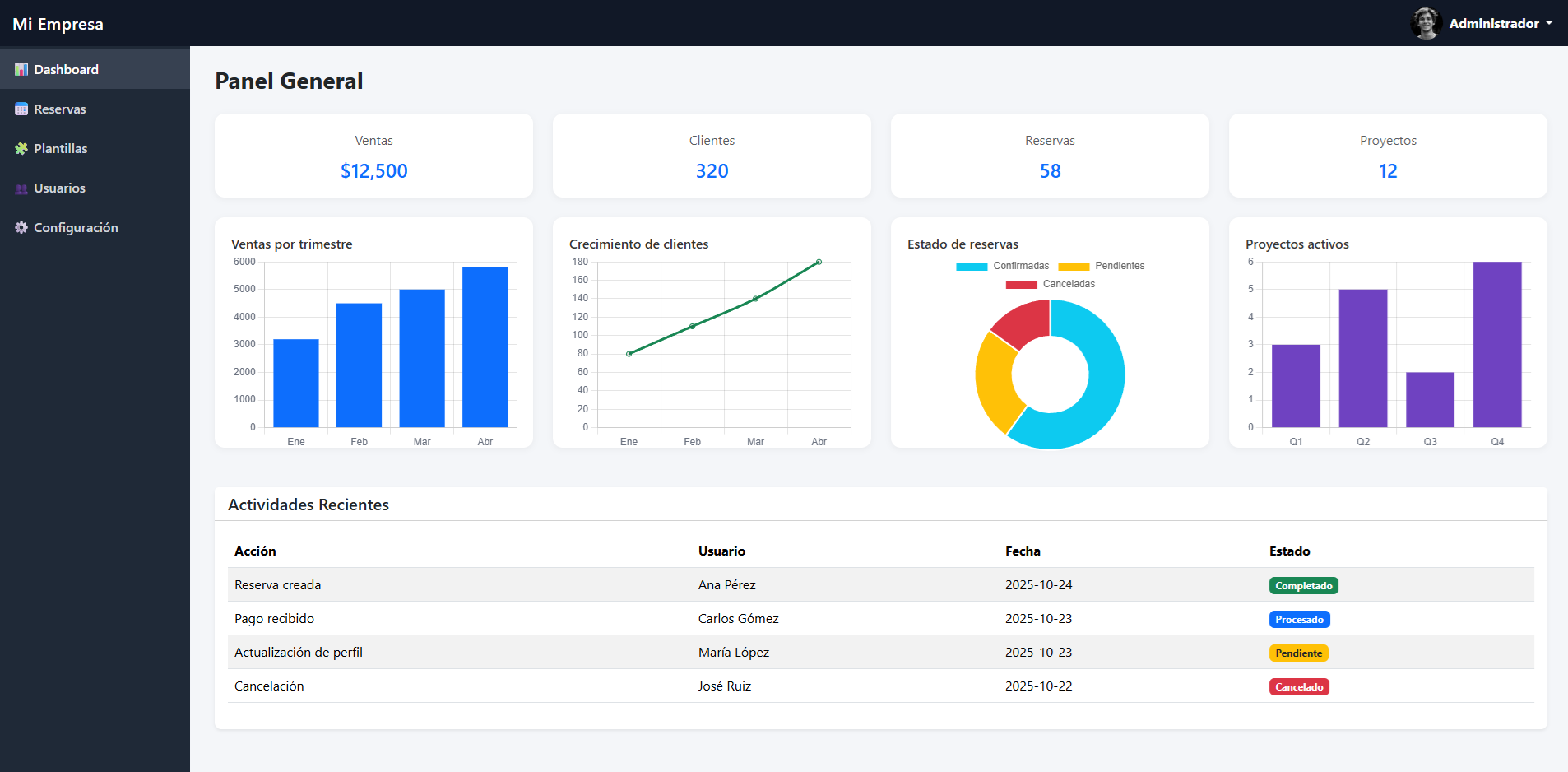Click the Cancelado status badge

point(1299,687)
